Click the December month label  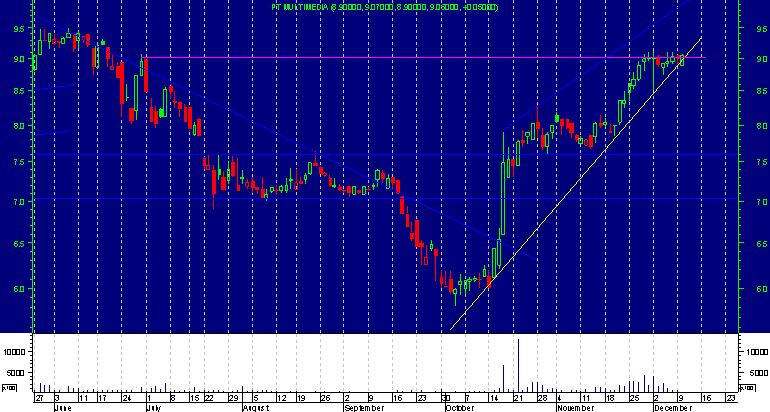point(673,408)
